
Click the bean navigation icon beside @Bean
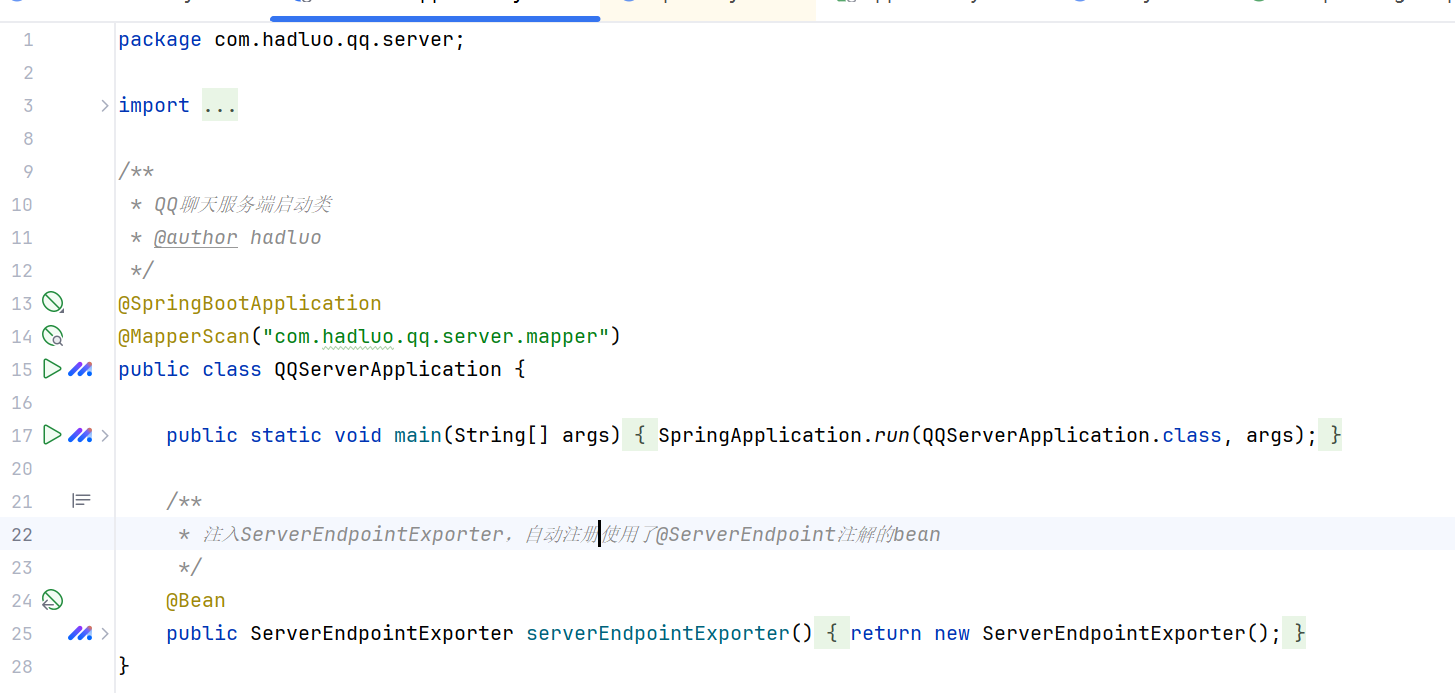tap(52, 600)
